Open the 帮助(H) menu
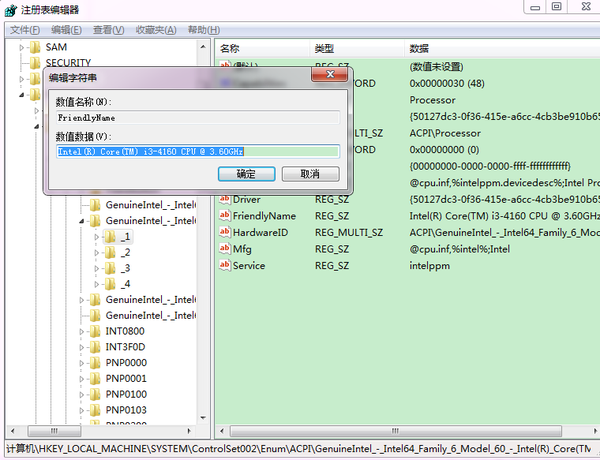 (x=204, y=30)
